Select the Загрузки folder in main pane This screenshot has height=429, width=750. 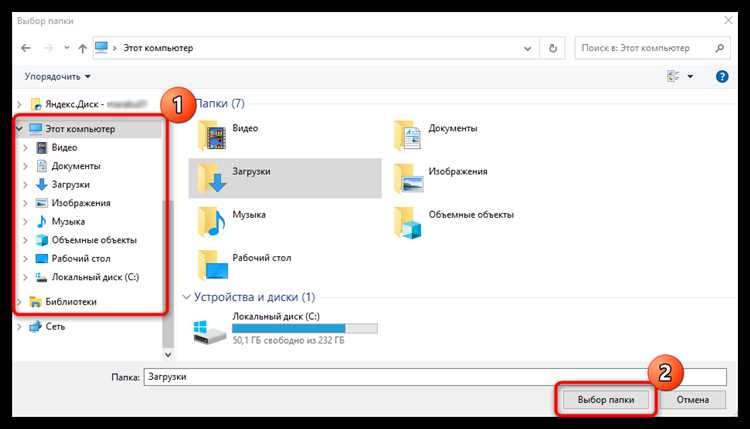[285, 178]
